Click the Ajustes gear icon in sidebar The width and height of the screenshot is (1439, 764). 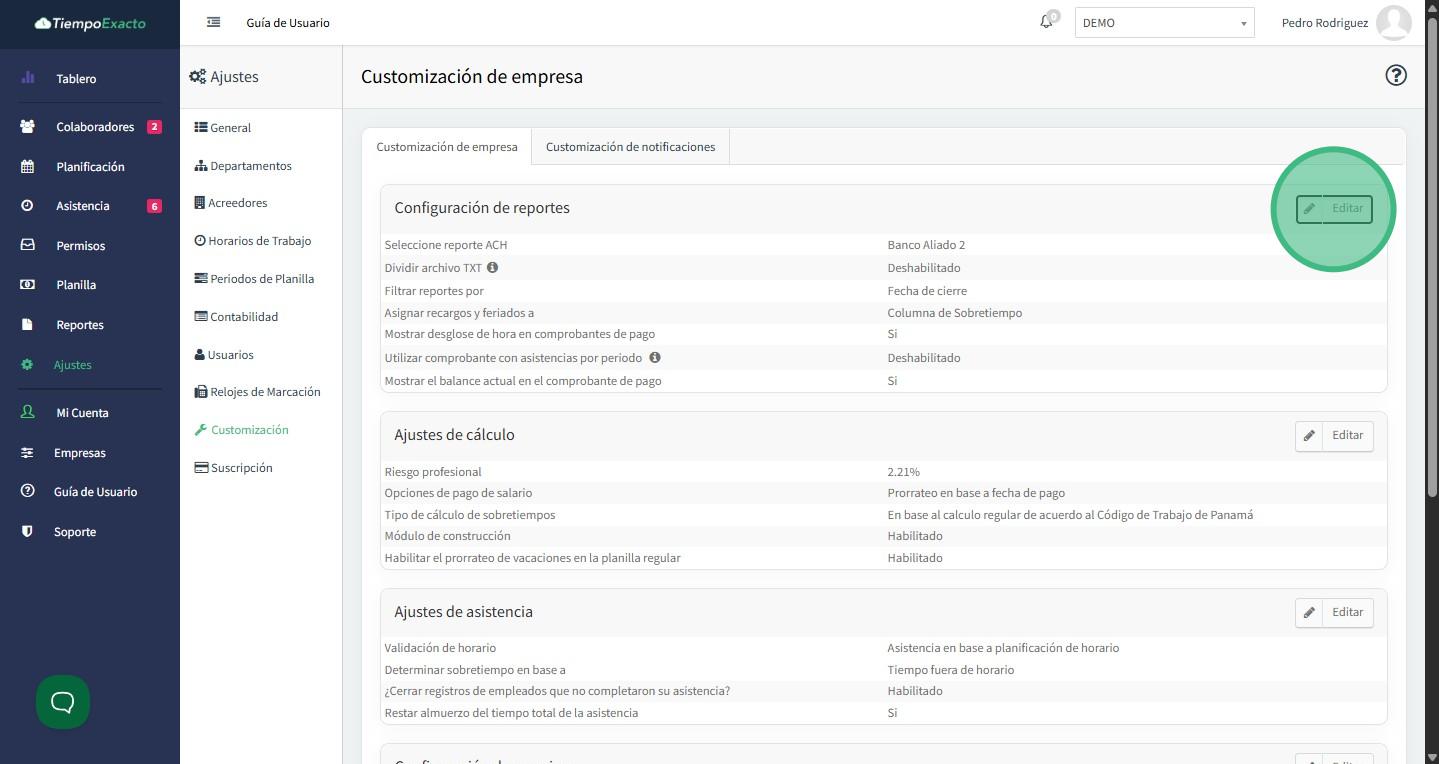click(27, 365)
